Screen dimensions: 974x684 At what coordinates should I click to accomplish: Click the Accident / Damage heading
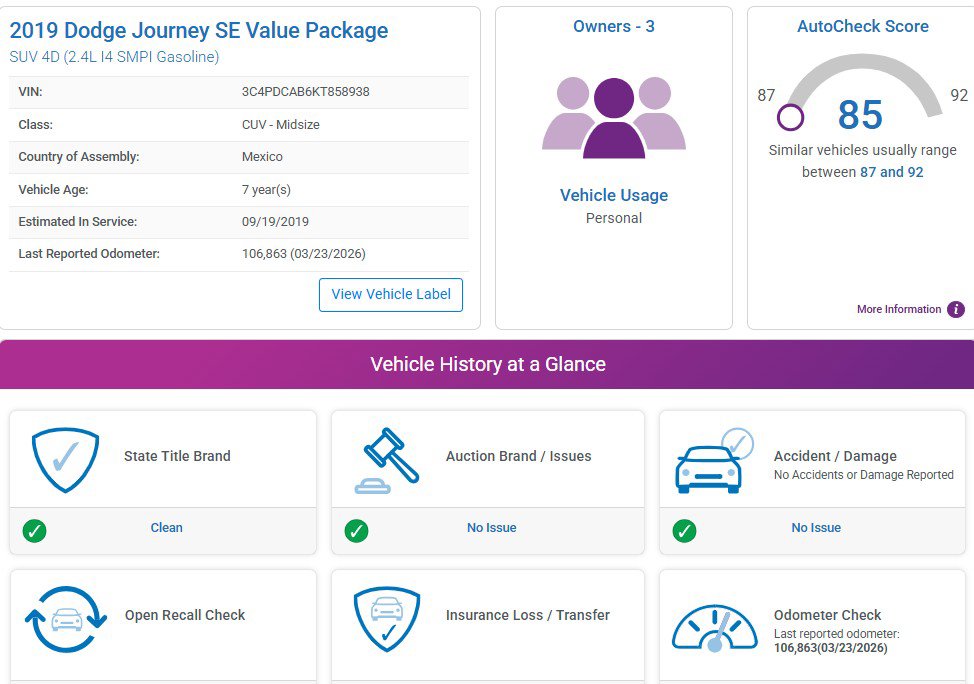835,456
